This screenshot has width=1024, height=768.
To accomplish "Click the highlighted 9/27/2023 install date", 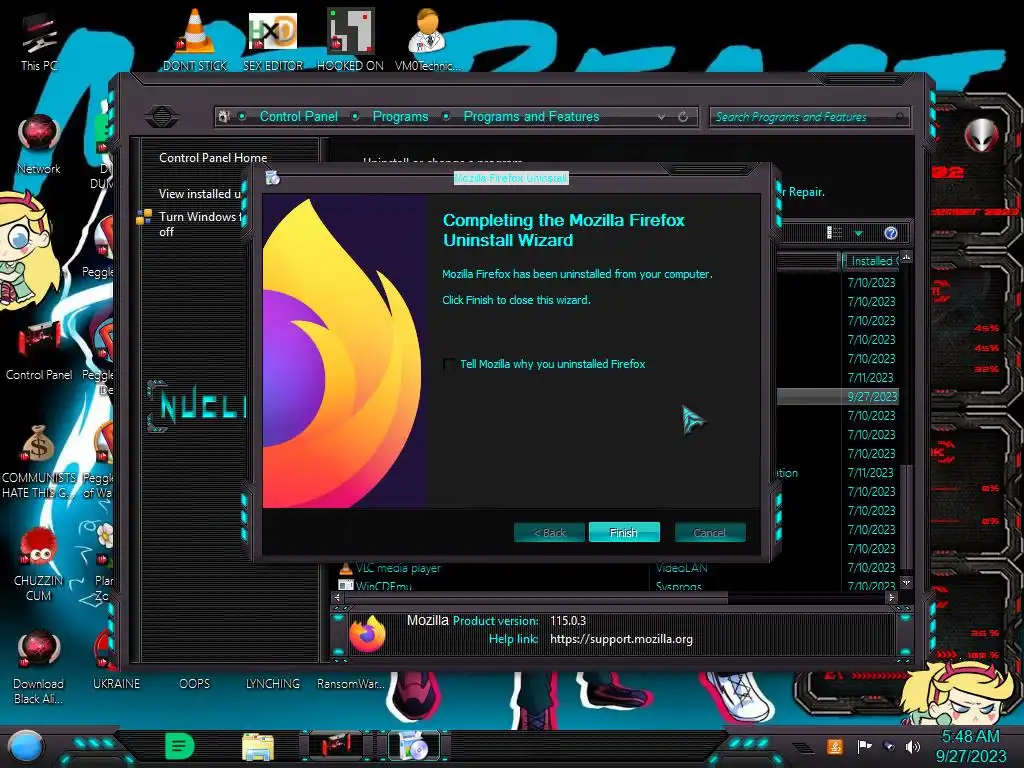I will click(x=872, y=396).
